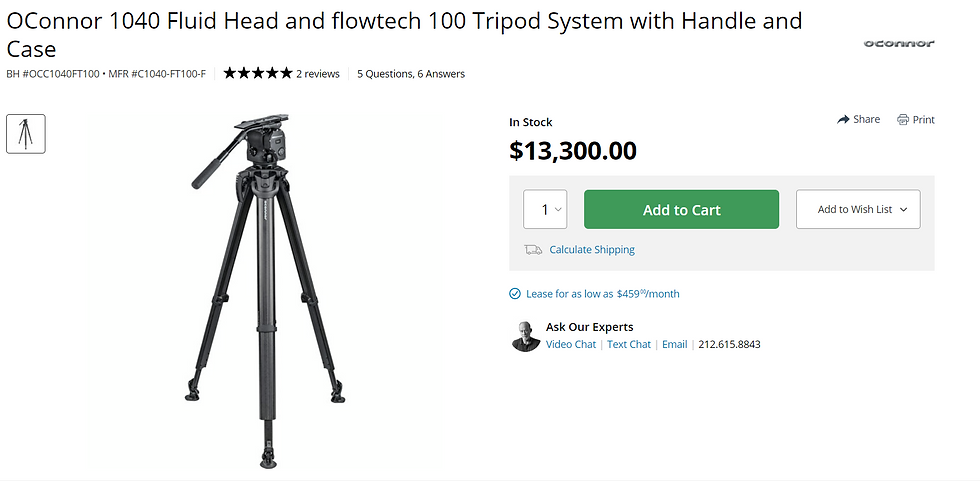Click Calculate Shipping link

592,250
